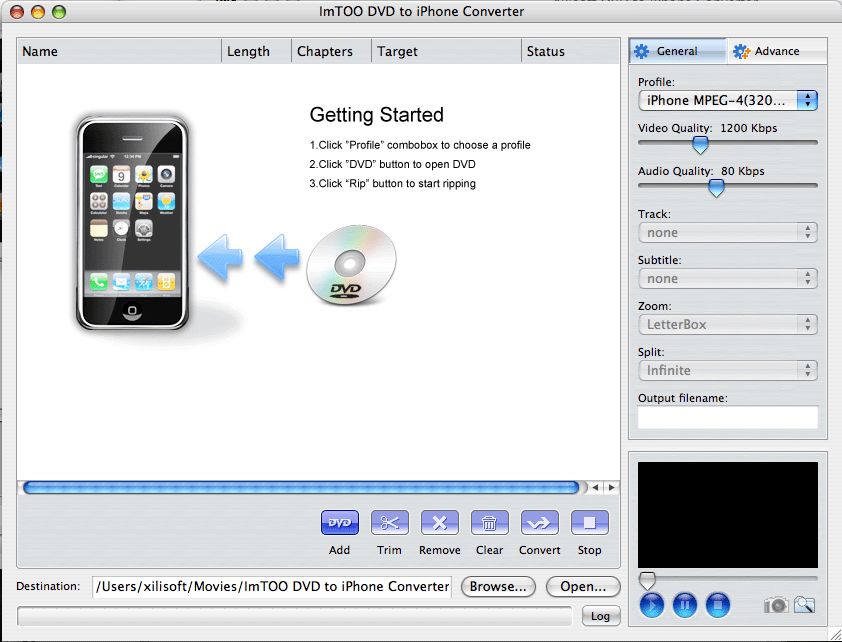Click the Clear trash icon

[x=489, y=522]
